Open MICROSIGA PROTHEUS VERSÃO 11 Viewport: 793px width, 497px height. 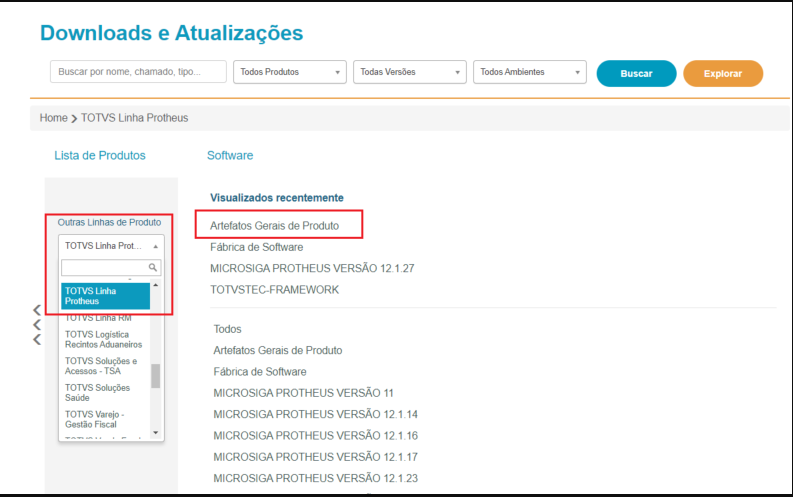coord(303,393)
